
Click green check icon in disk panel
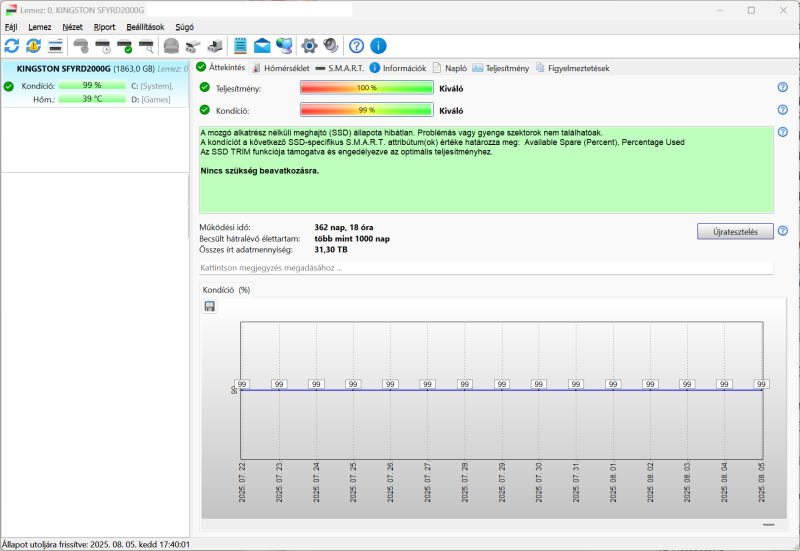click(x=9, y=86)
